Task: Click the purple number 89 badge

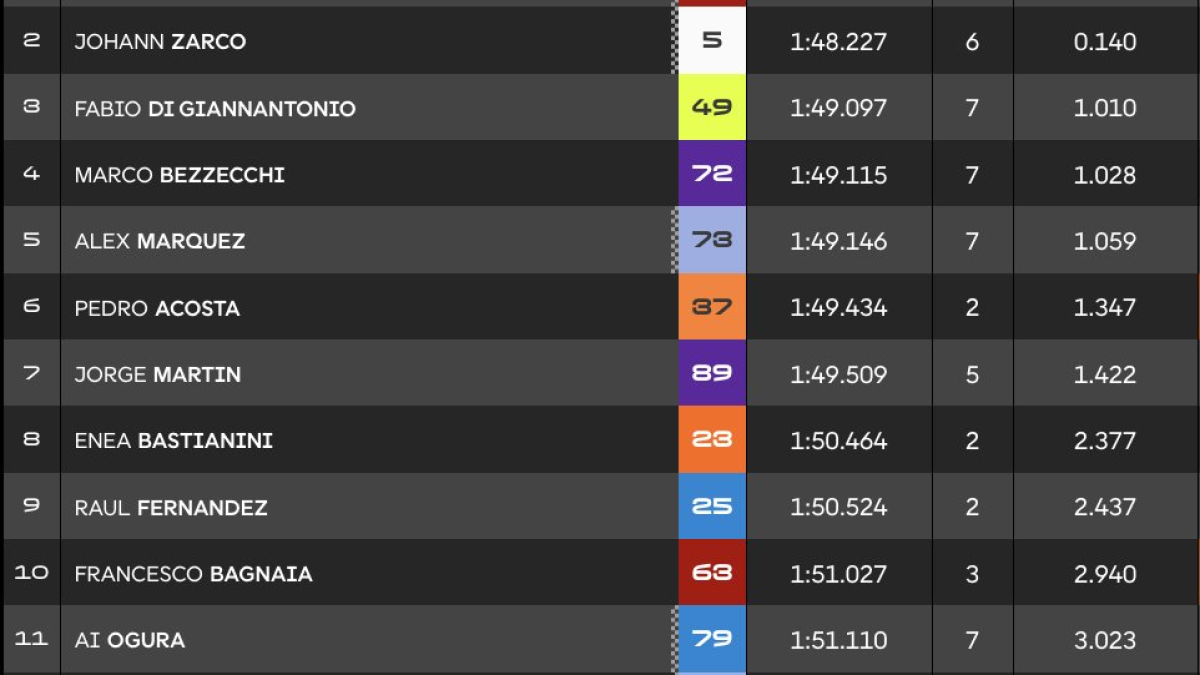Action: pos(712,373)
